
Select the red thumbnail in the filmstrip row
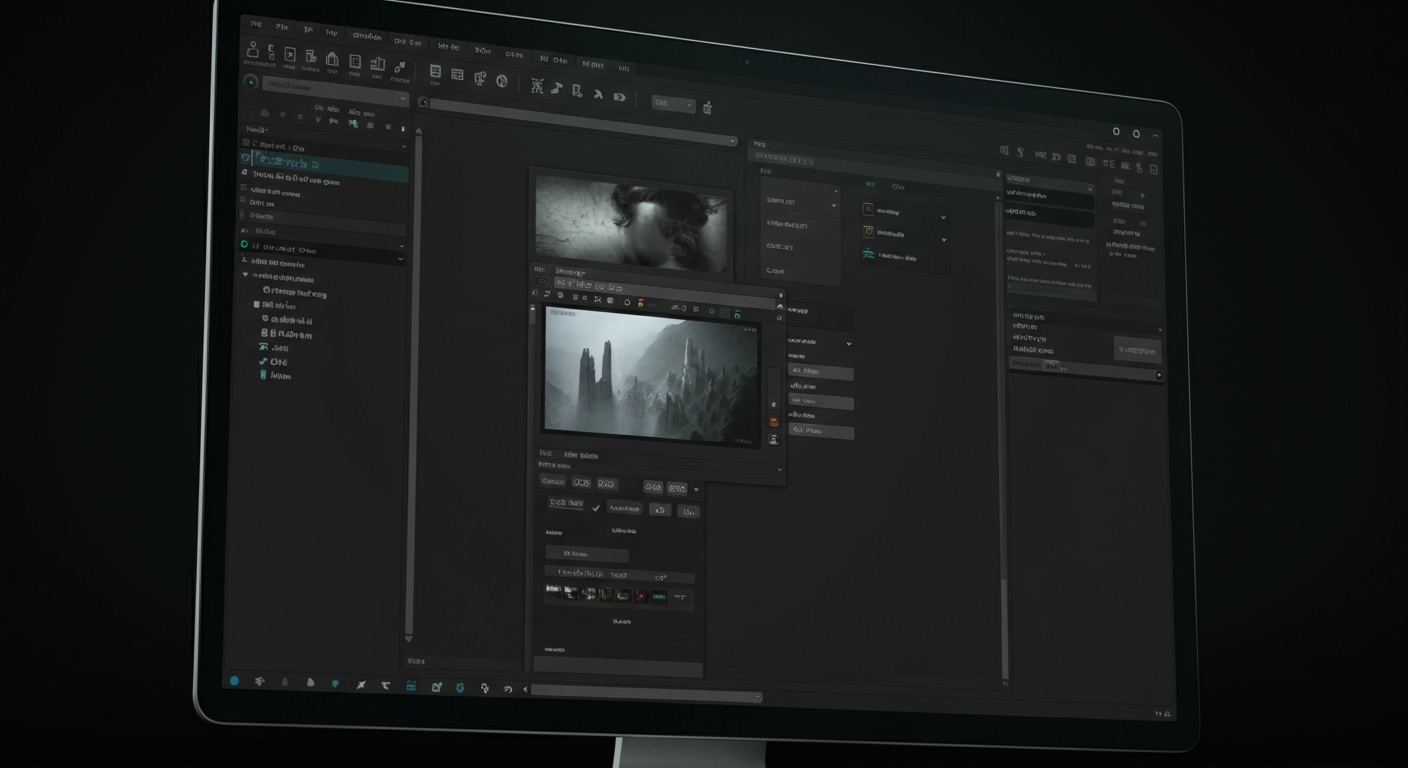[640, 593]
